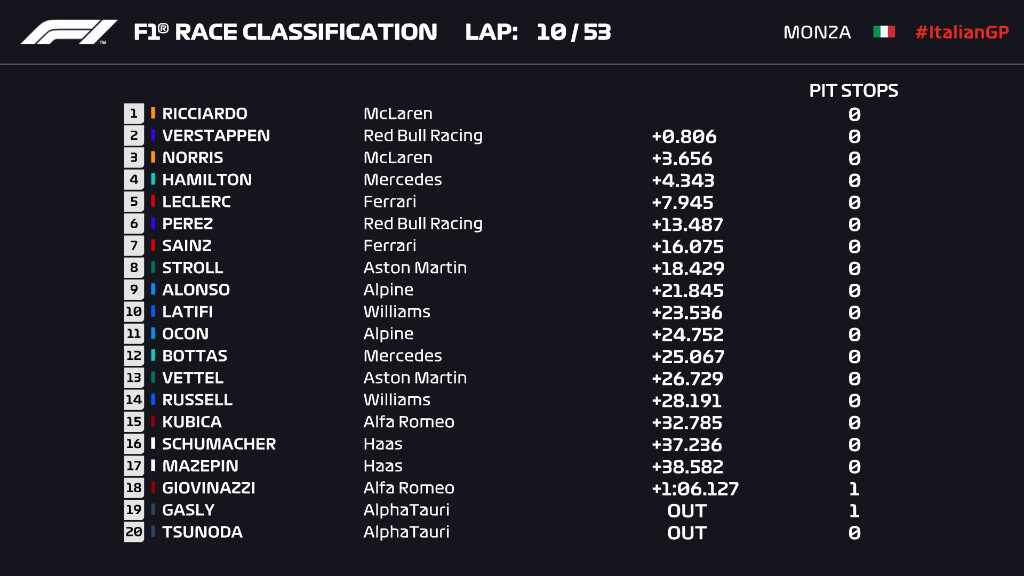1024x576 pixels.
Task: Select the PIT STOPS column header
Action: pyautogui.click(x=853, y=91)
